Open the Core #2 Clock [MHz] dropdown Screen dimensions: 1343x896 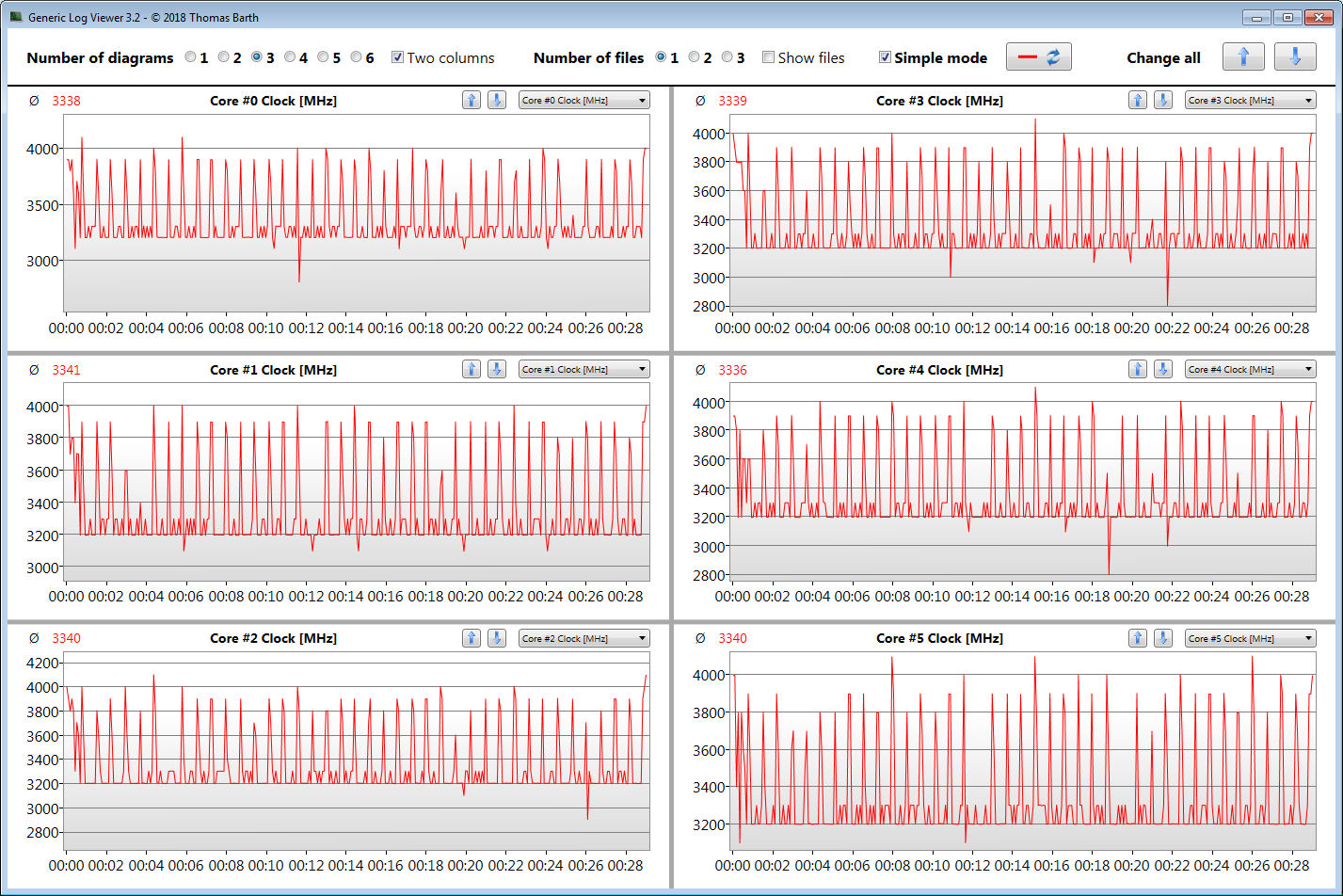click(x=584, y=638)
